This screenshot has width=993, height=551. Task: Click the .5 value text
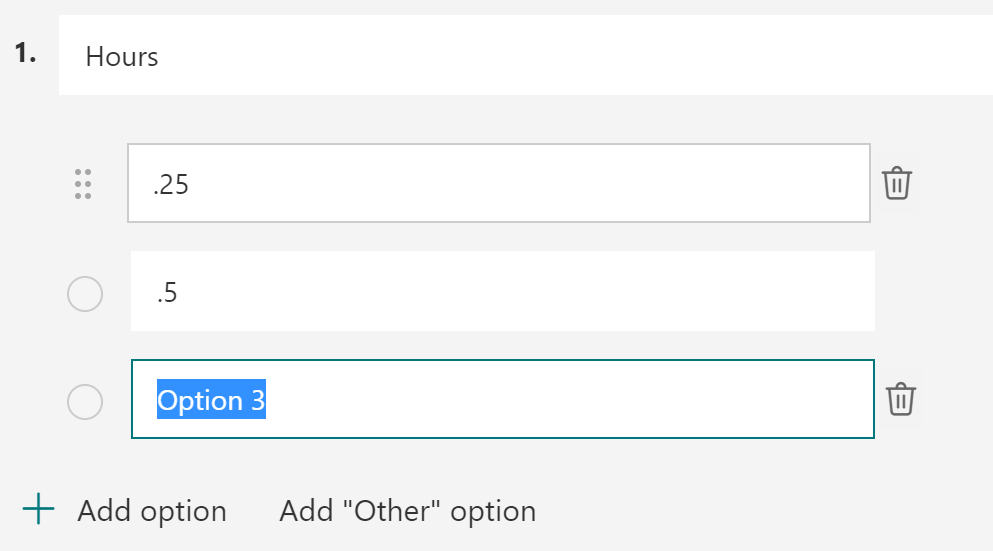tap(166, 293)
